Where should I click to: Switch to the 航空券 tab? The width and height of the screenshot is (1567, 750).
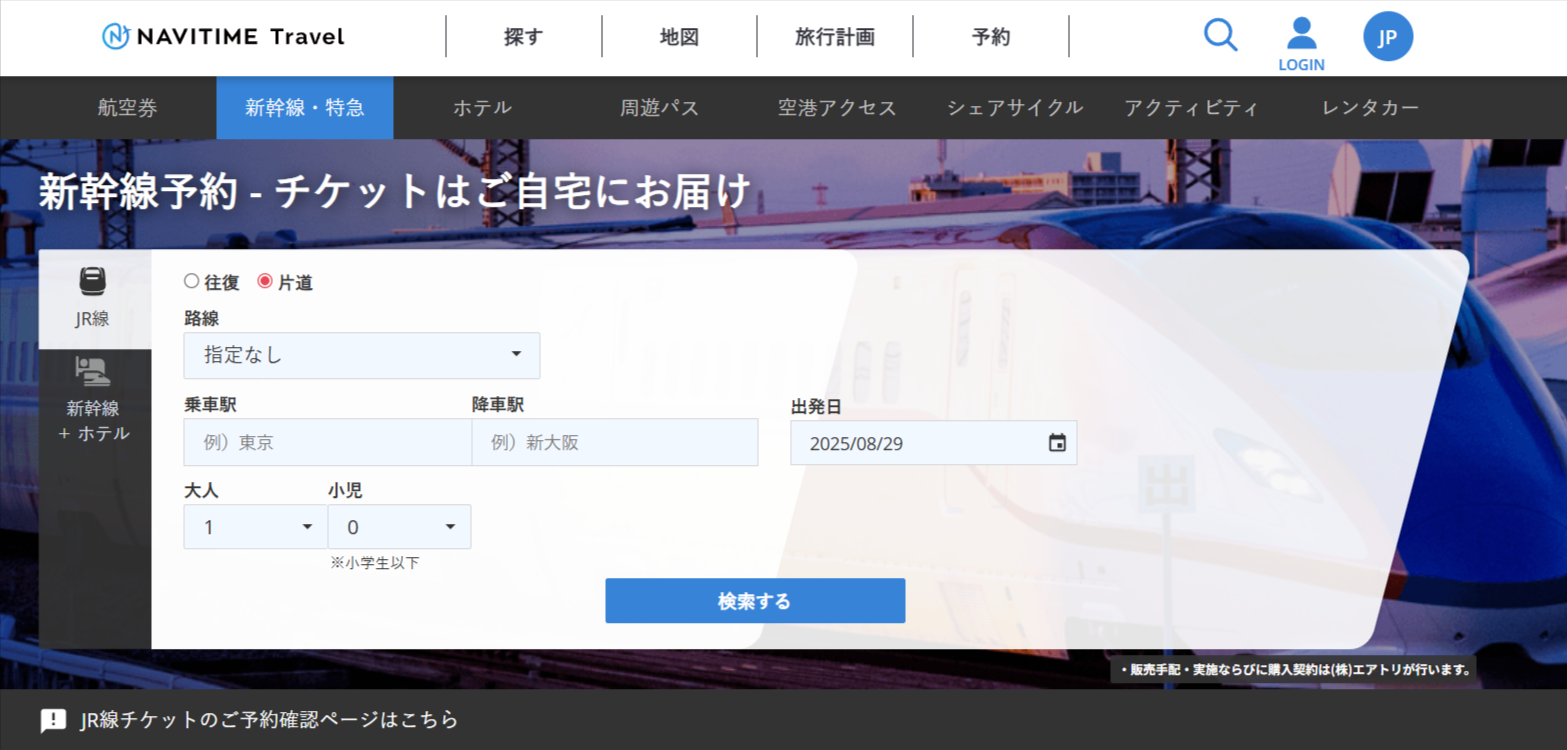[x=128, y=108]
